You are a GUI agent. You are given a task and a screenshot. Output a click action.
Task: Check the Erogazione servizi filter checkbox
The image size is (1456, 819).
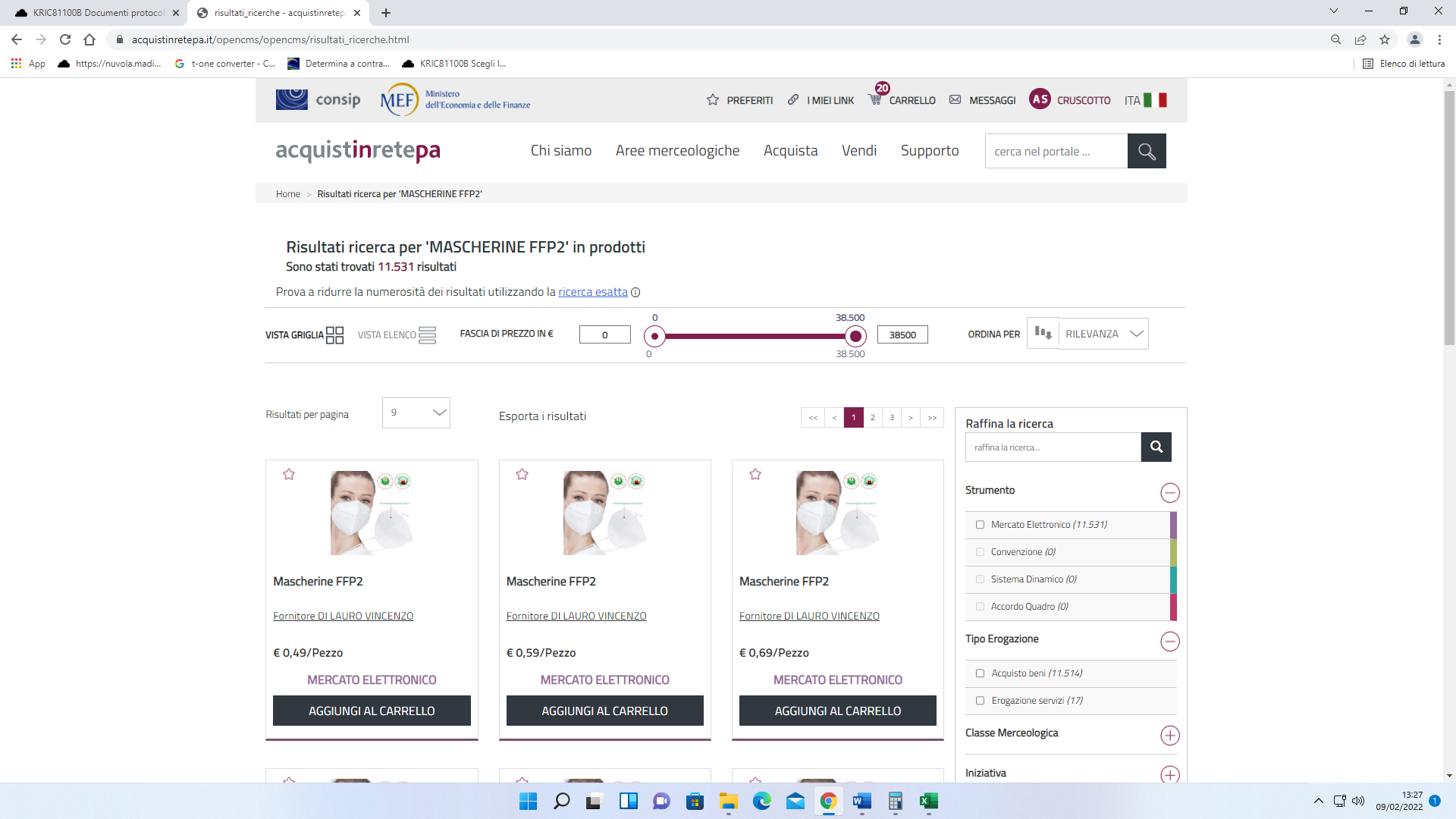pos(980,701)
